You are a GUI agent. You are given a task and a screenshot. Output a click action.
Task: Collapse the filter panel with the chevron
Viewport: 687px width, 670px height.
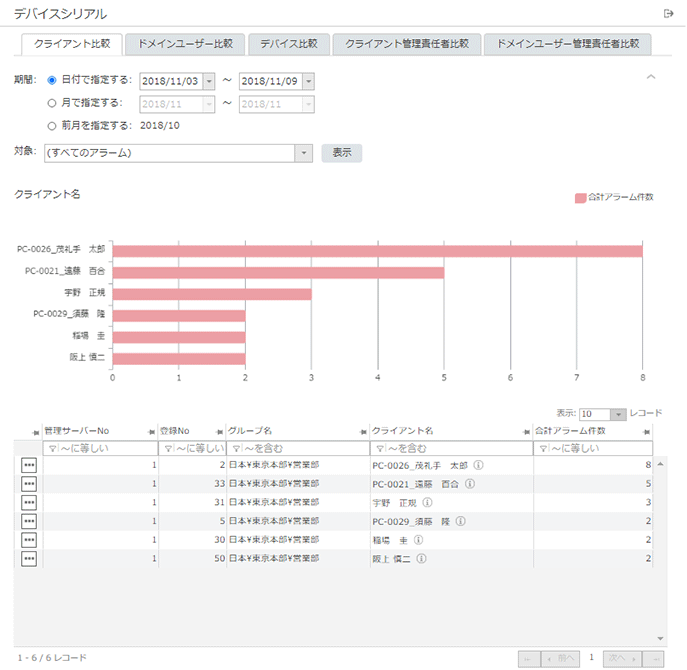[x=651, y=77]
